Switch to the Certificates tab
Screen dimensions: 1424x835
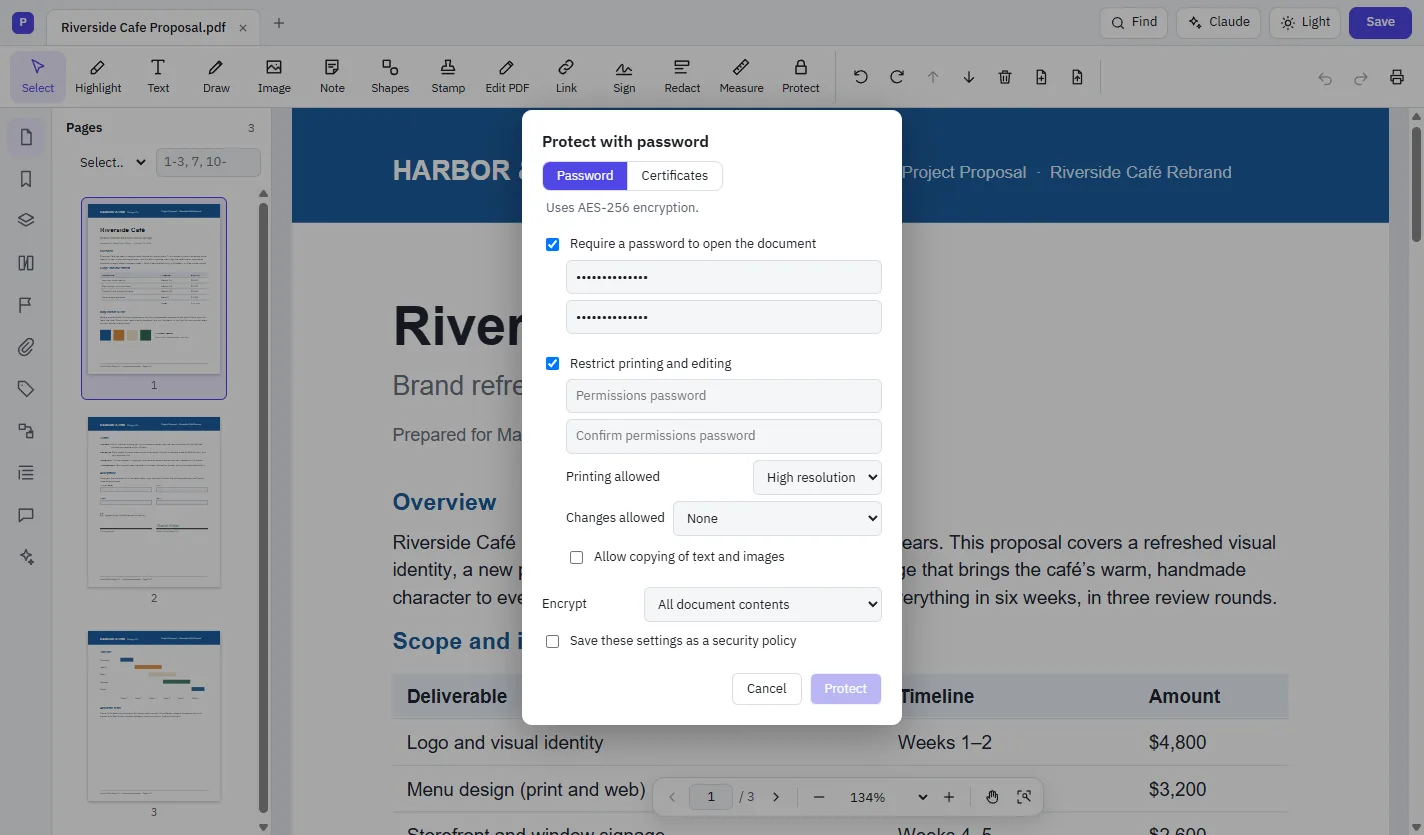tap(675, 176)
